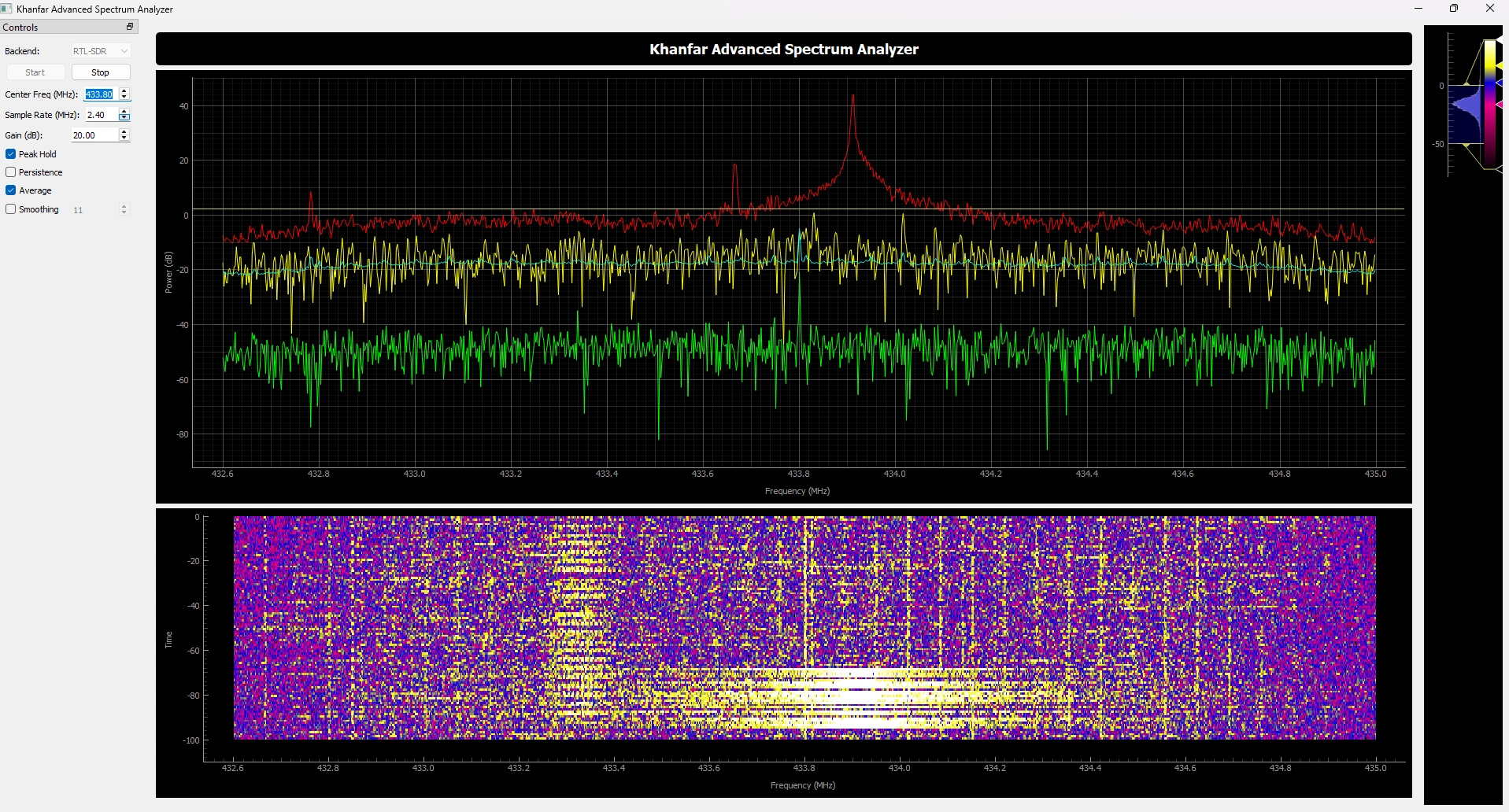Click Smoothing spinbox up arrow
The height and width of the screenshot is (812, 1509).
coord(124,207)
